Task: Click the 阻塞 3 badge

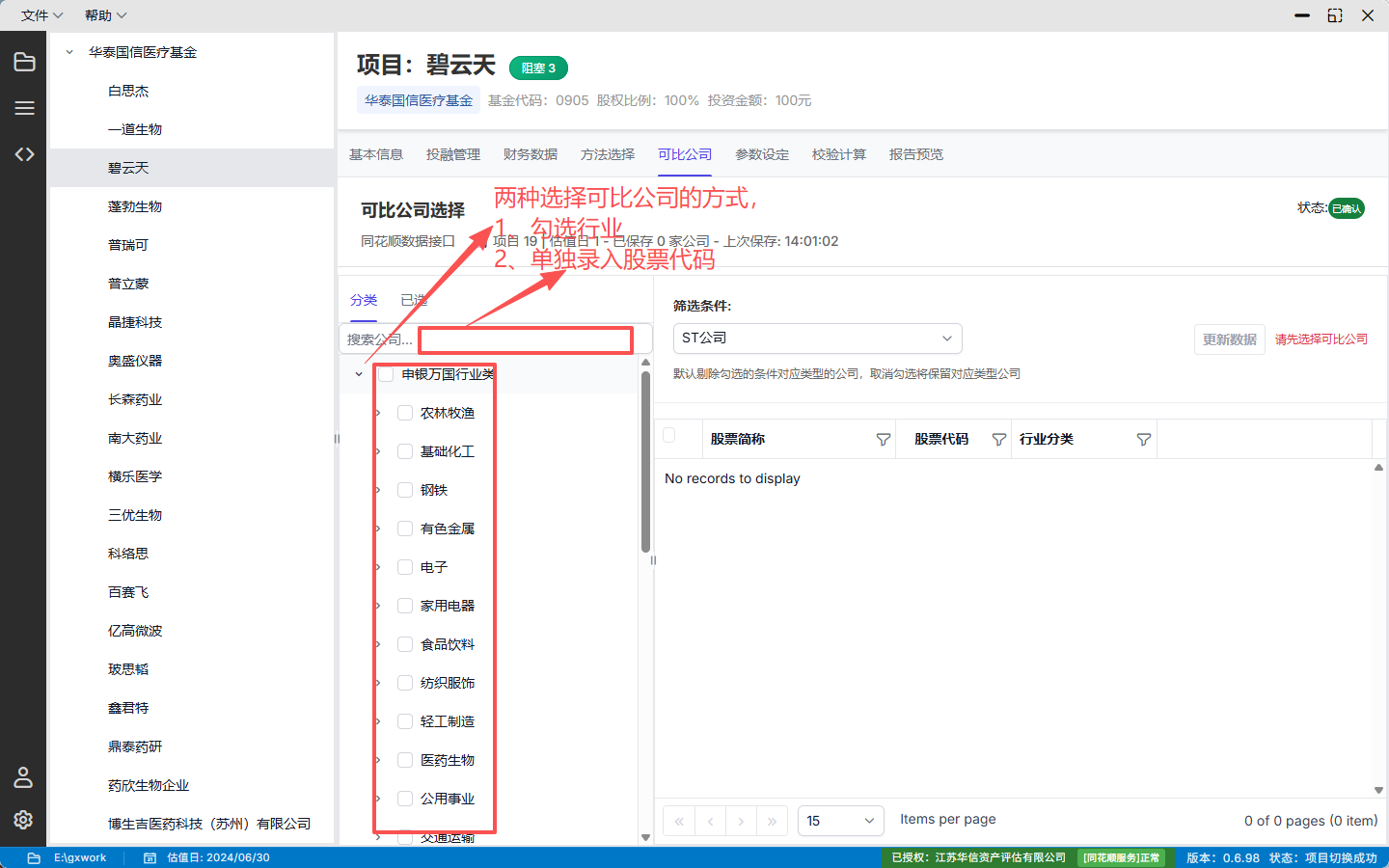Action: pos(538,68)
